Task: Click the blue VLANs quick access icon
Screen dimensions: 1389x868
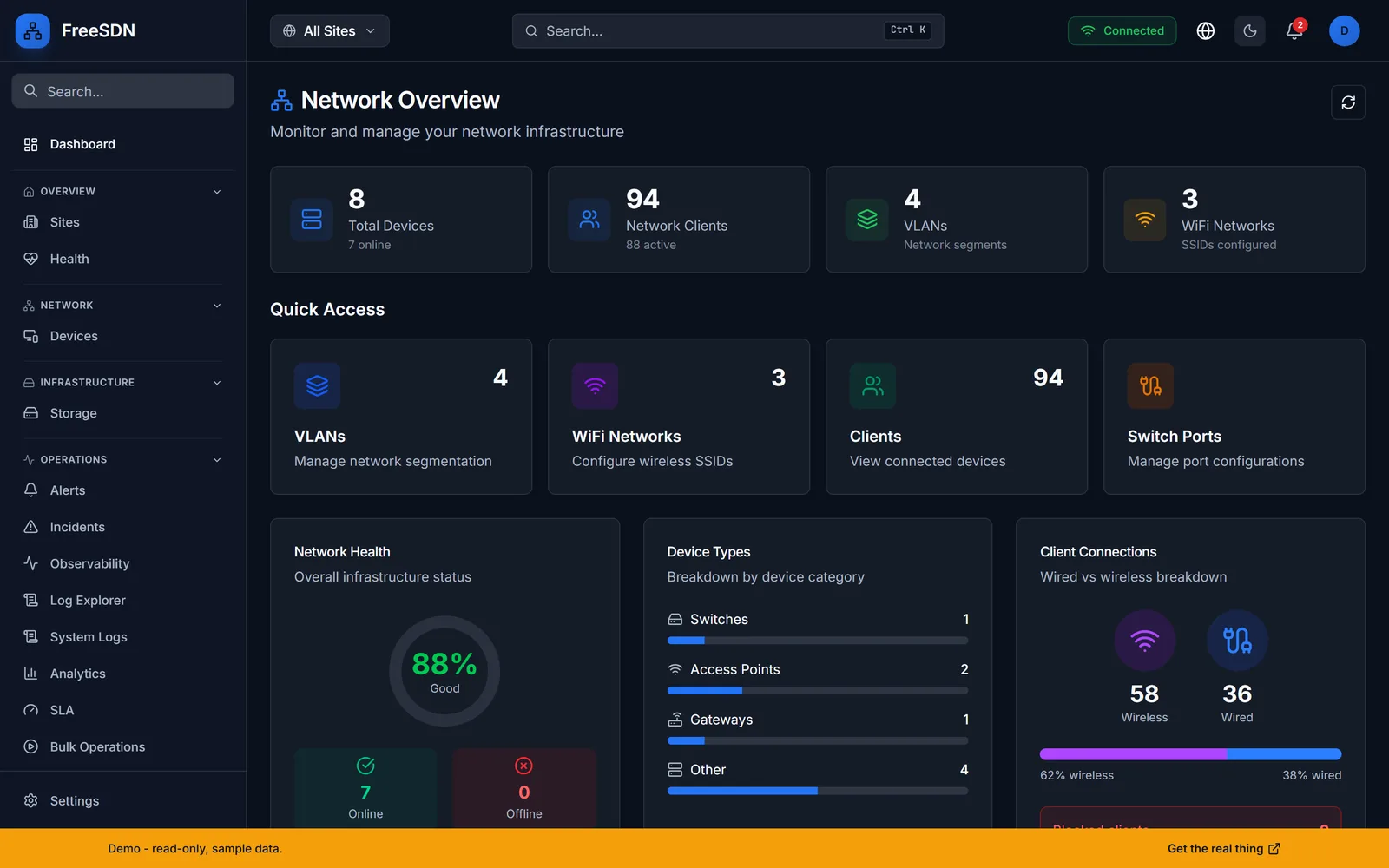Action: tap(317, 385)
